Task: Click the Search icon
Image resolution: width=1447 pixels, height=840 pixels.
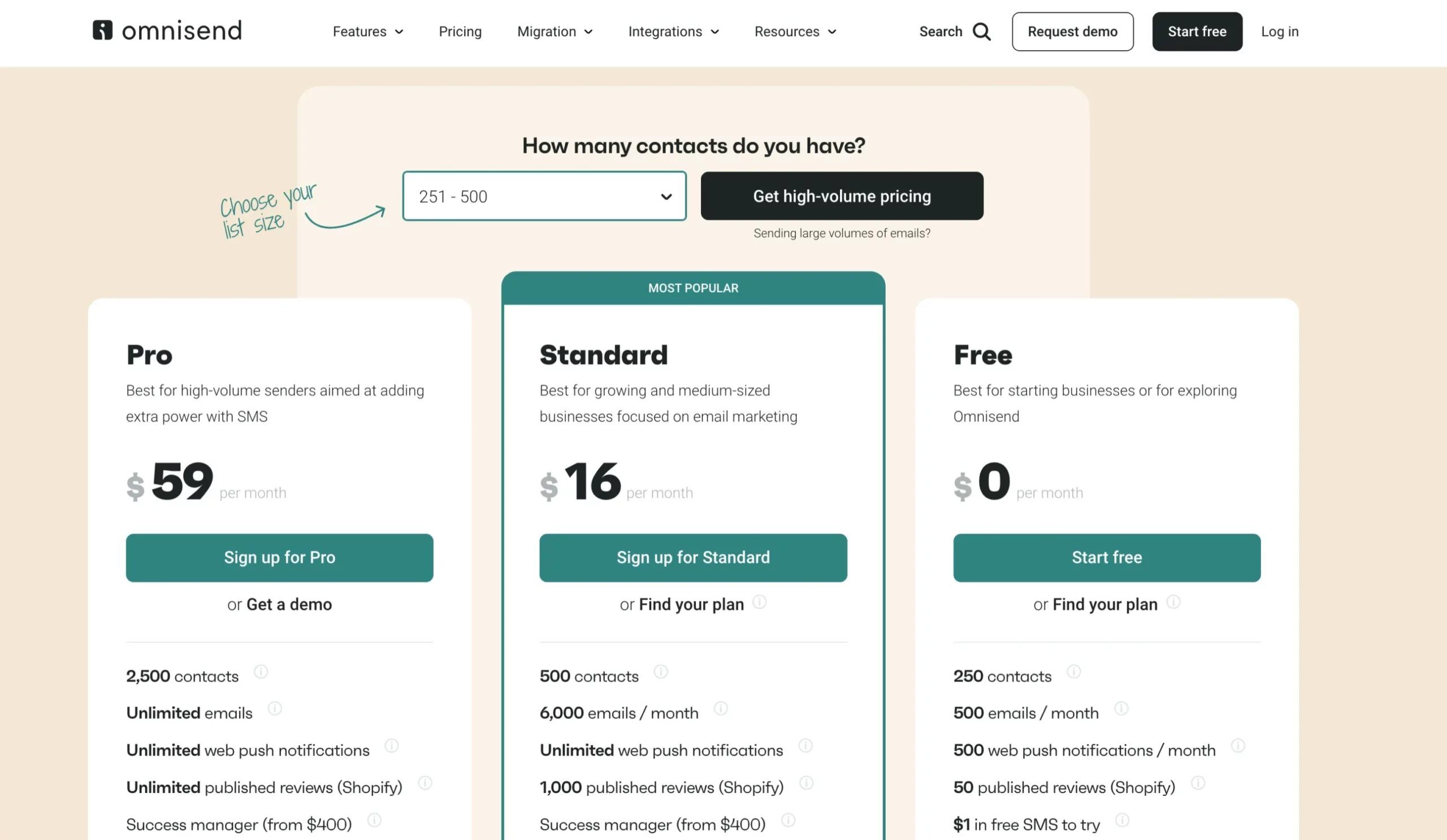Action: point(983,31)
